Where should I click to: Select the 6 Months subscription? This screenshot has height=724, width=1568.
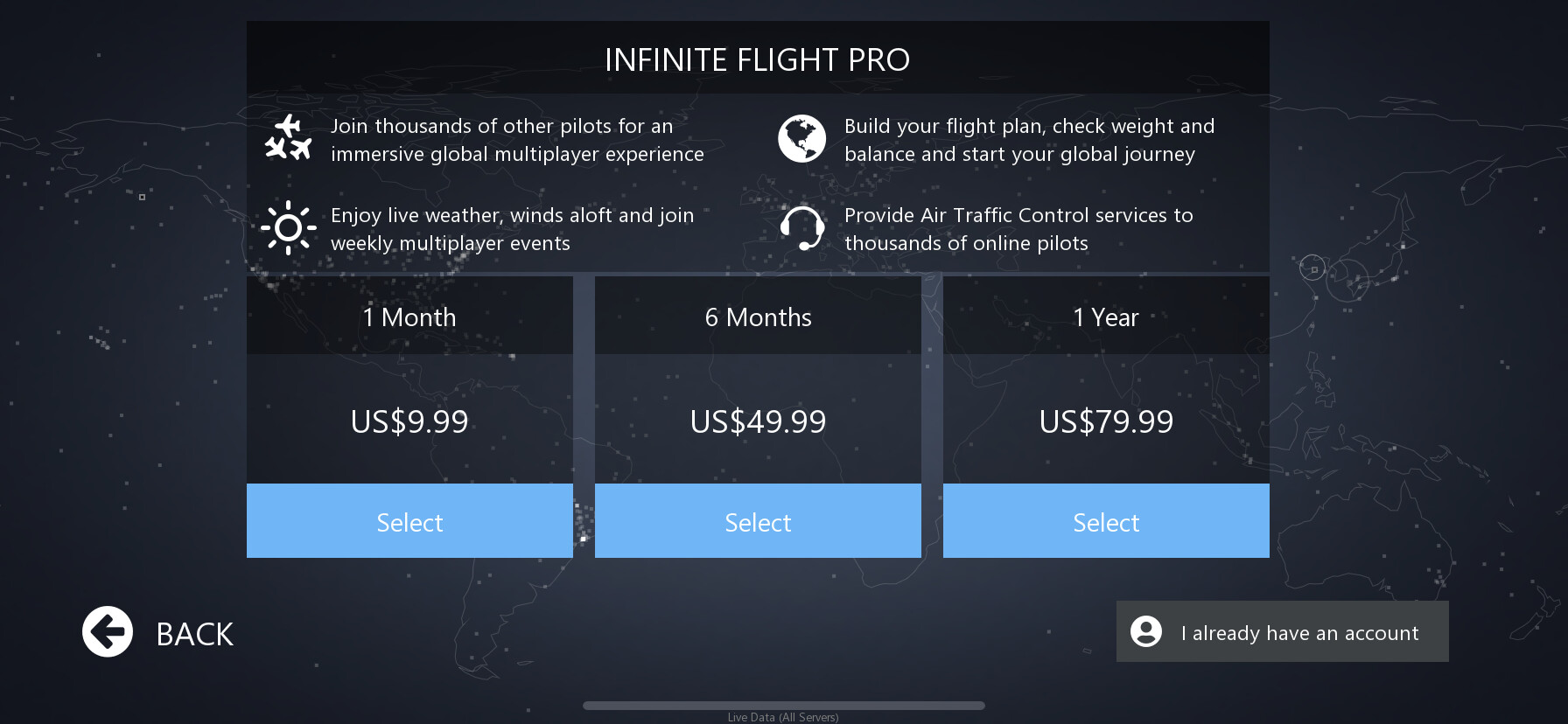[758, 521]
